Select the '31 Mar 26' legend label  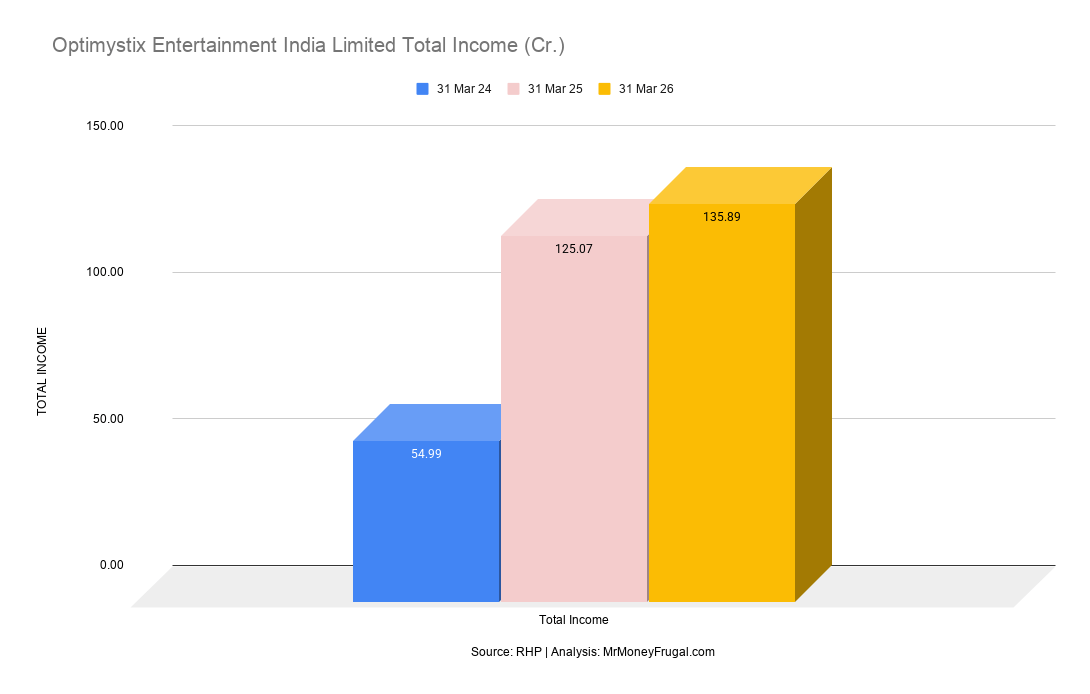click(646, 89)
